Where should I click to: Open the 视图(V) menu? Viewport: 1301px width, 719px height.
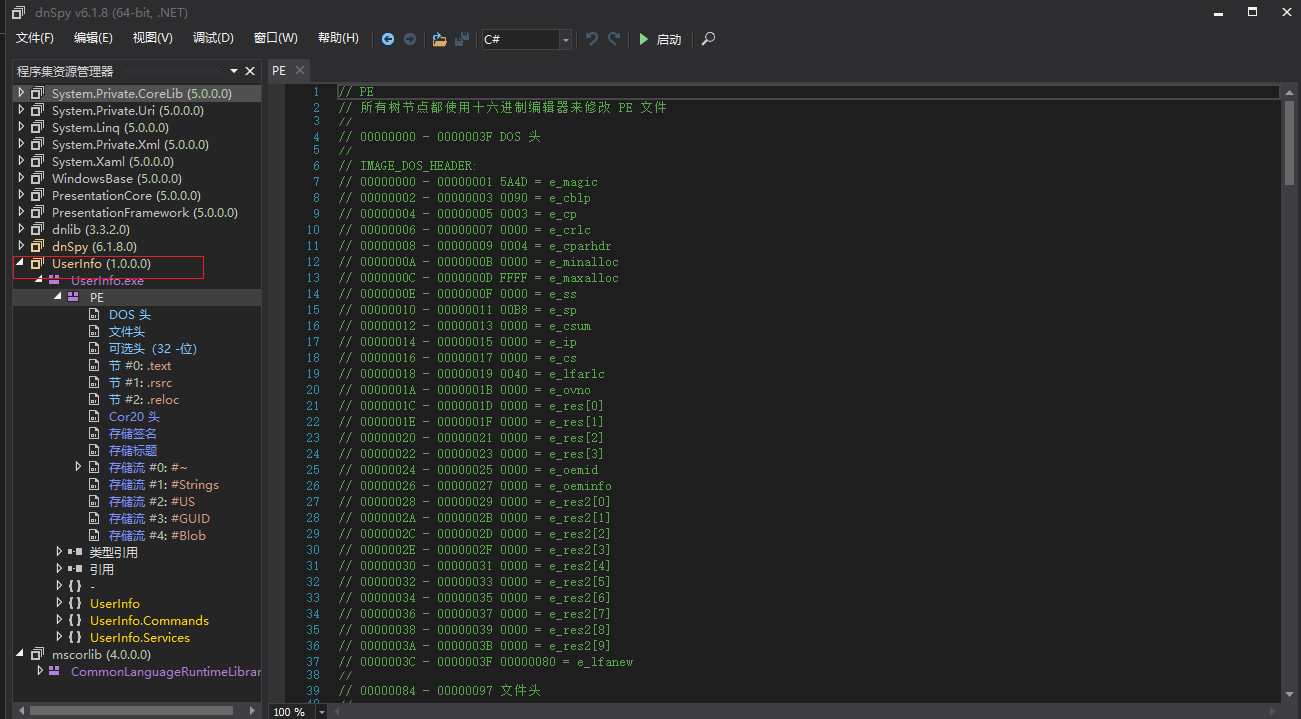pyautogui.click(x=152, y=38)
